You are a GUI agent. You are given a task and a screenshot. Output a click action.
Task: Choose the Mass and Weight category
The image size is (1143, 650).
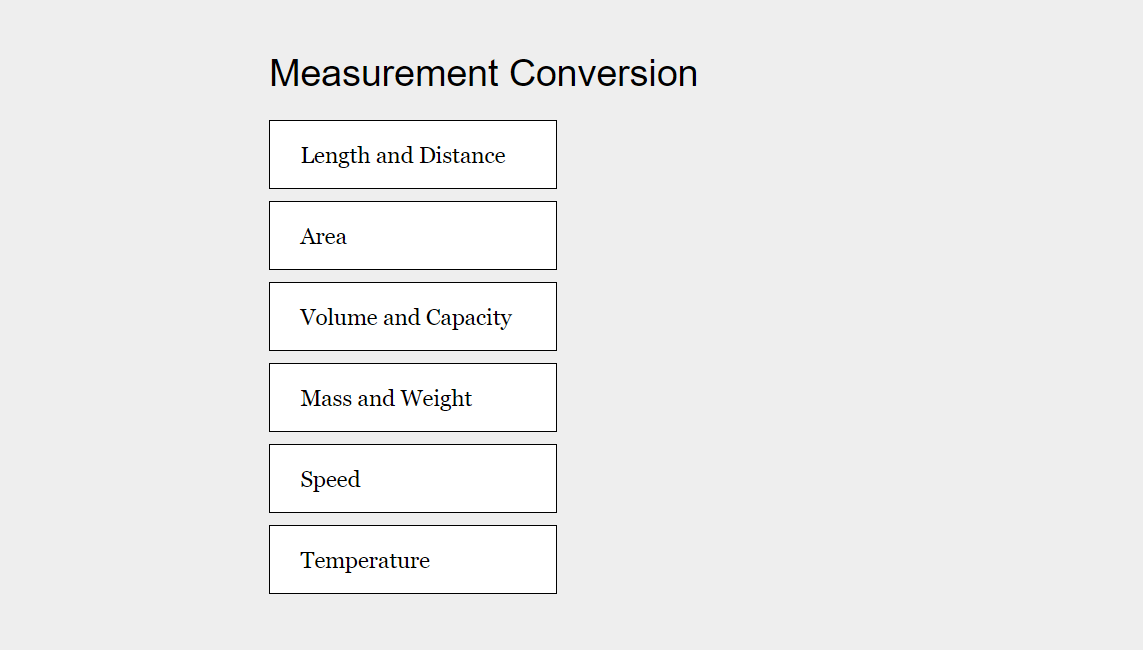coord(412,397)
